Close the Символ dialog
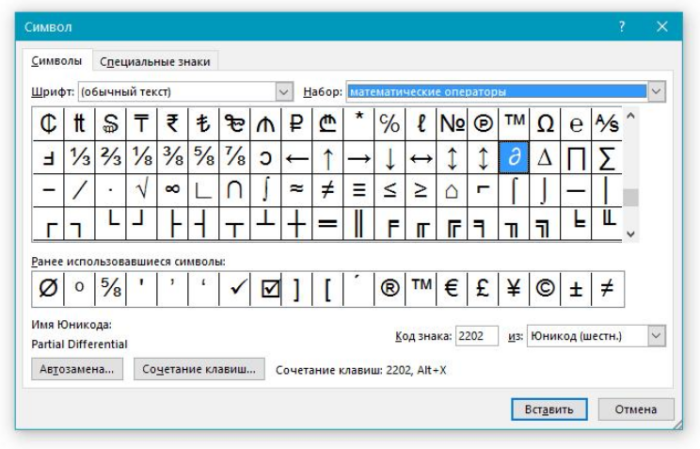This screenshot has width=700, height=449. tap(662, 27)
